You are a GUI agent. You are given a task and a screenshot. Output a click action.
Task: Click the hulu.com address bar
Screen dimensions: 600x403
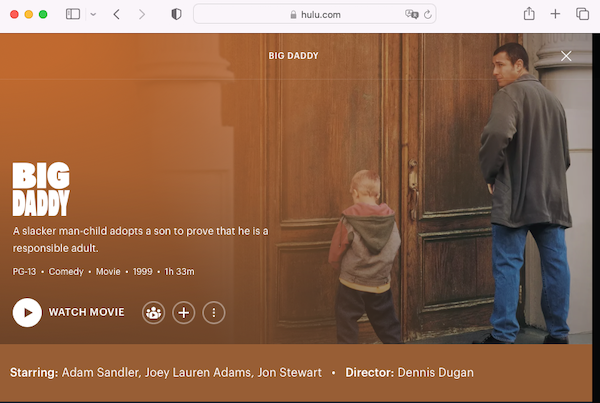pos(315,15)
